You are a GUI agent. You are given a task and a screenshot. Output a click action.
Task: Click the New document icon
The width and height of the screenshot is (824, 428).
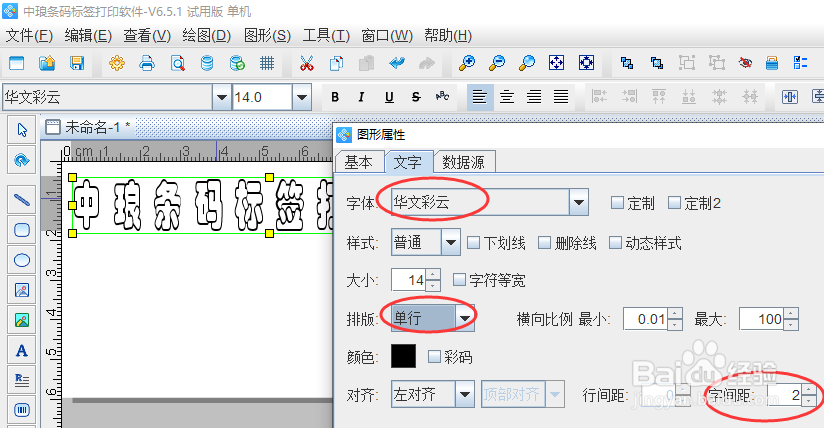(17, 64)
